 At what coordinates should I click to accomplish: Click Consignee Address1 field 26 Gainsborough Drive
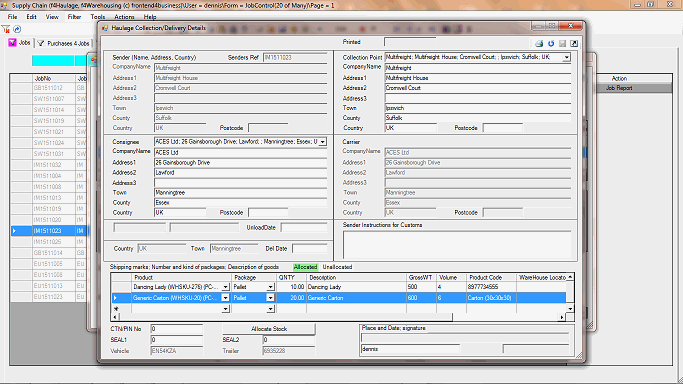(240, 162)
